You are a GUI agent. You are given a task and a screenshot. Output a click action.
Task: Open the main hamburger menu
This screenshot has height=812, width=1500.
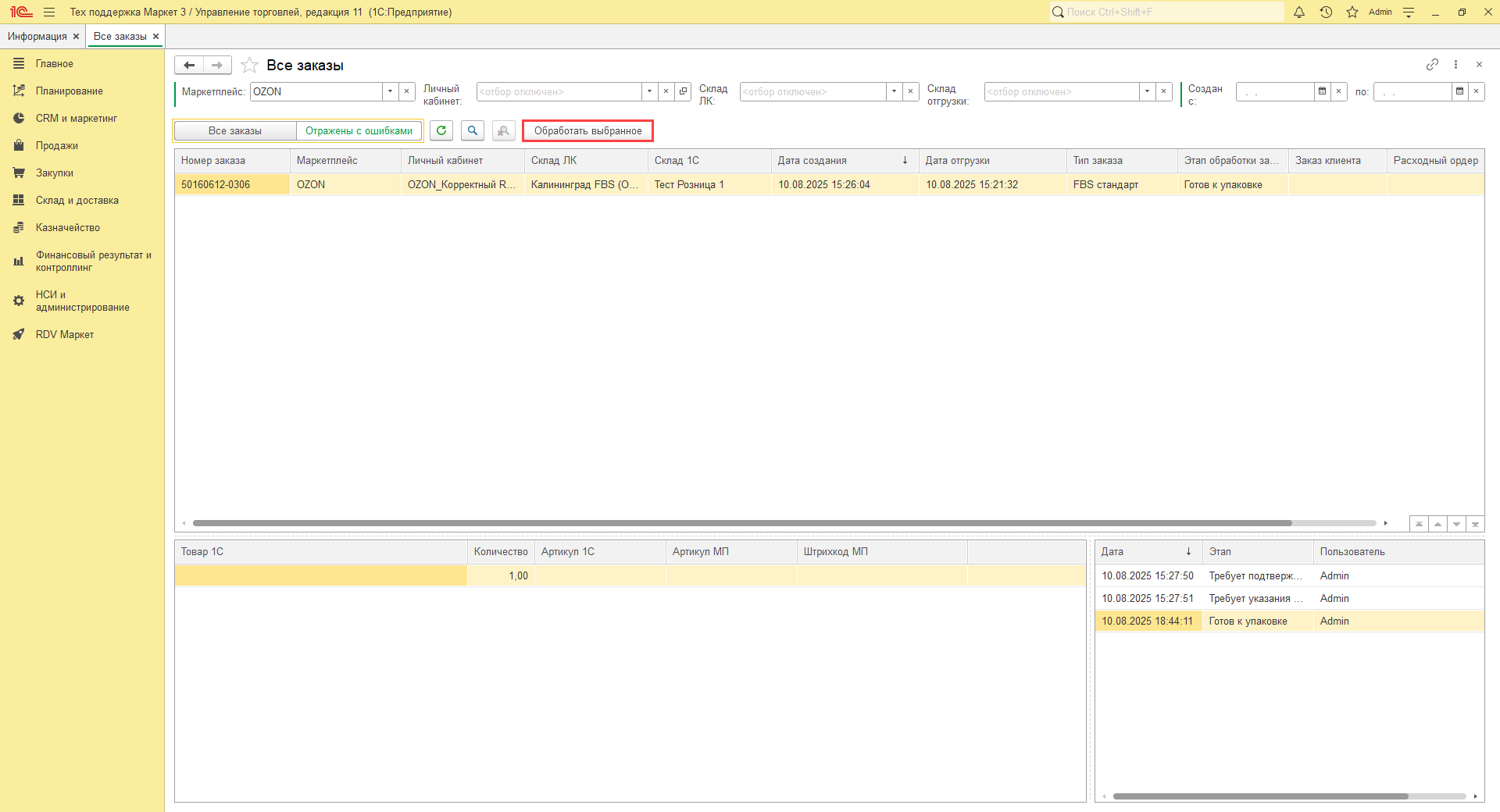click(x=49, y=12)
